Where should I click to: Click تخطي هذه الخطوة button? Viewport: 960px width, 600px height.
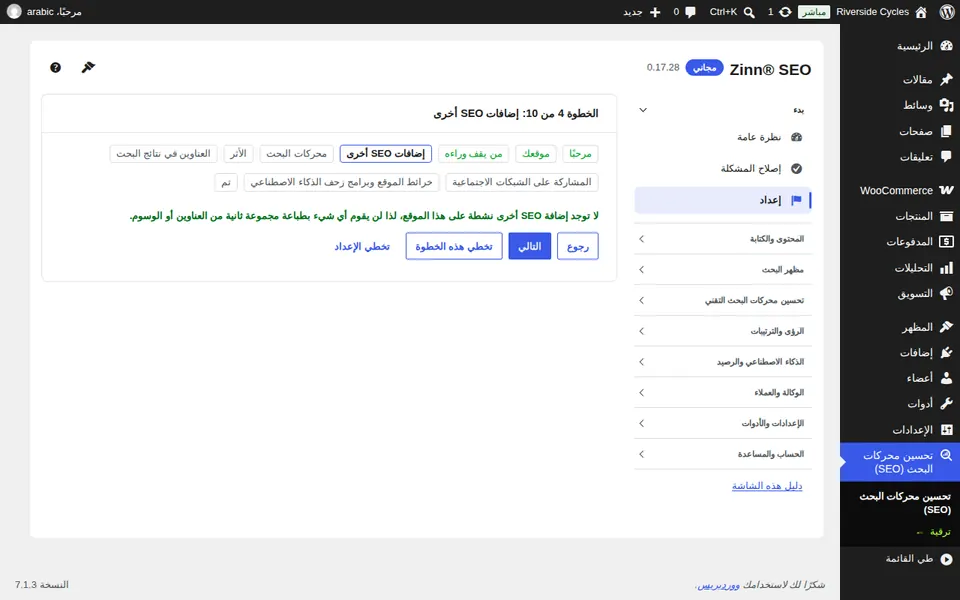coord(454,246)
